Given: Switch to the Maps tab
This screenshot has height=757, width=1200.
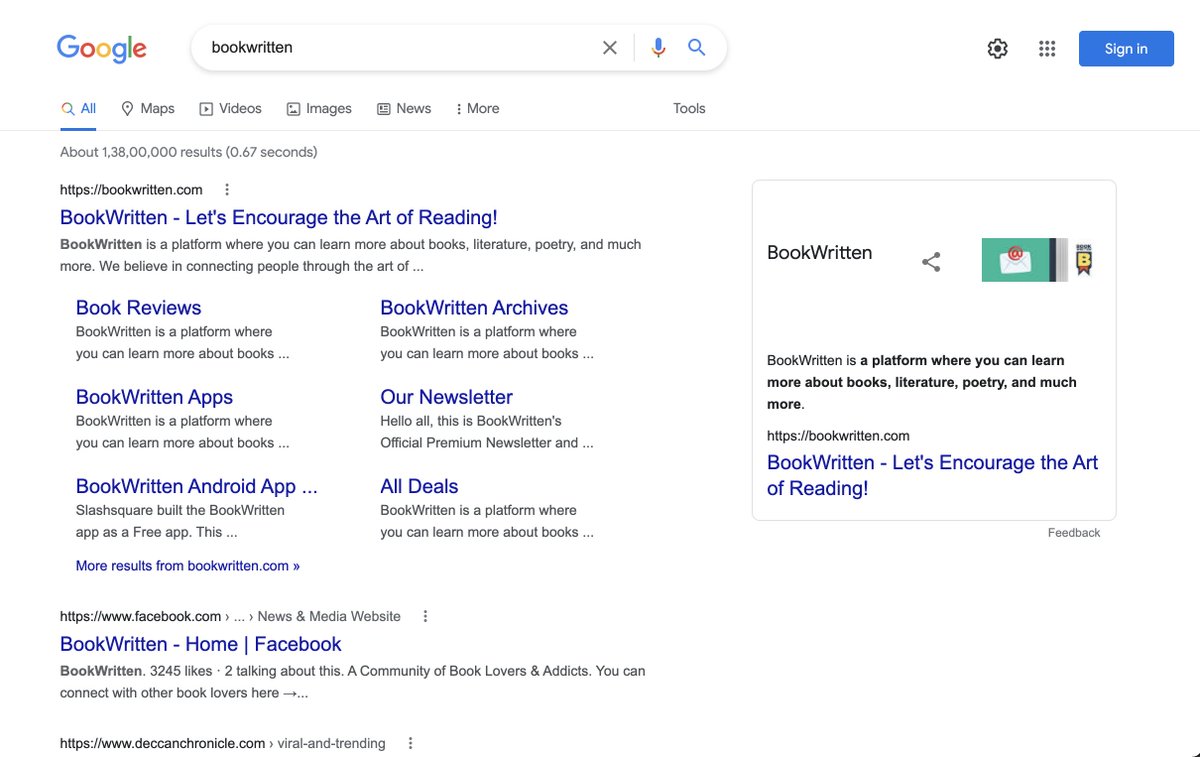Looking at the screenshot, I should pos(148,108).
